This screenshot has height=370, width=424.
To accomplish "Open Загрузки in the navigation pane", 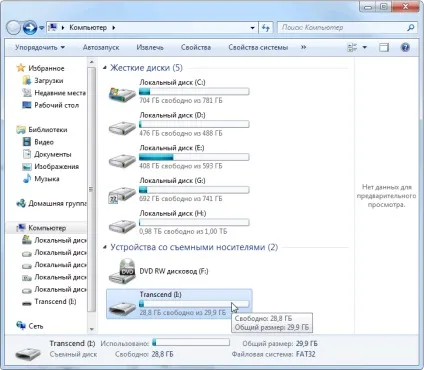I will click(49, 81).
